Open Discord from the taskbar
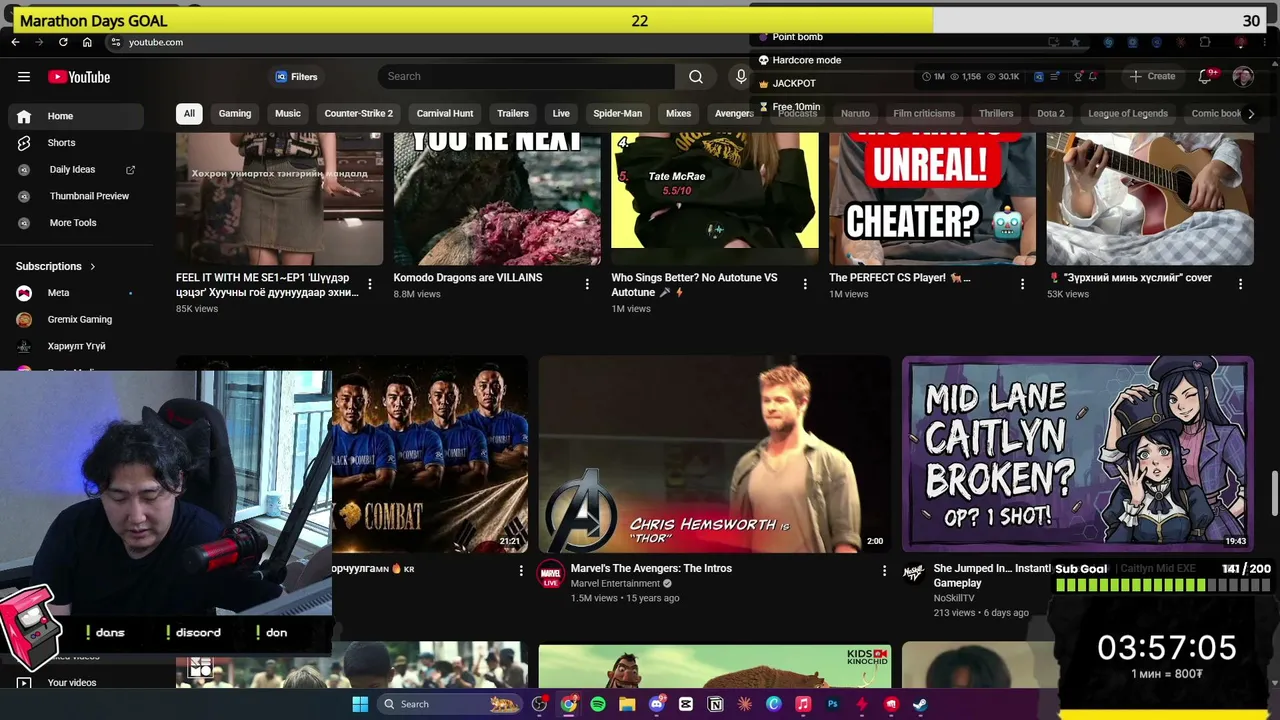The width and height of the screenshot is (1280, 720). (657, 704)
